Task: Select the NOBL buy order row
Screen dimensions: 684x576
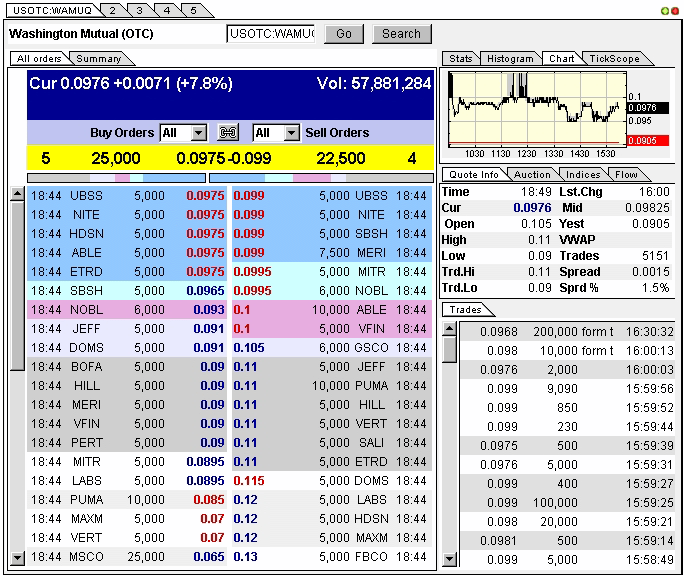Action: pyautogui.click(x=127, y=310)
